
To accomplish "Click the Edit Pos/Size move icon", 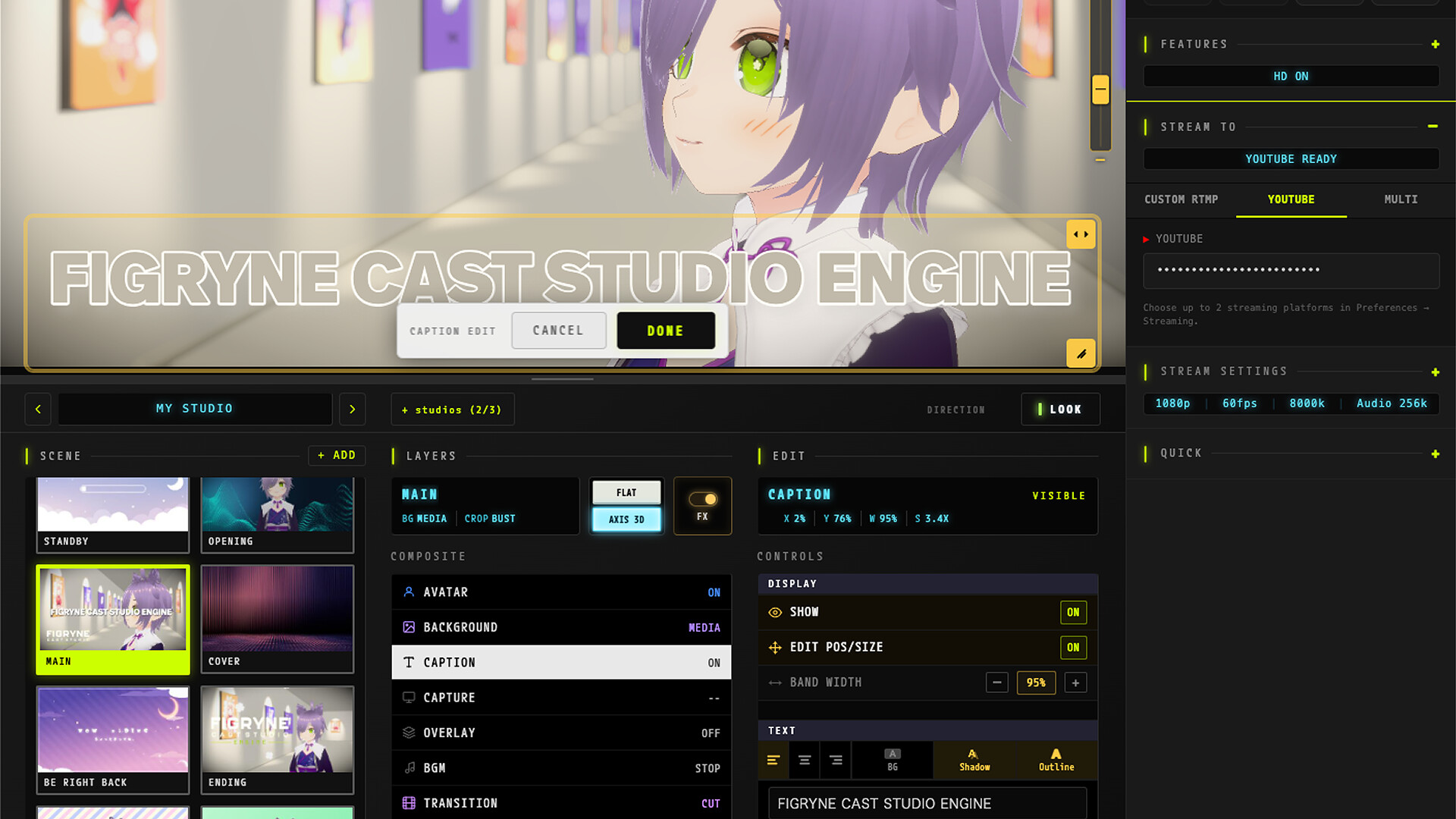I will [x=775, y=647].
